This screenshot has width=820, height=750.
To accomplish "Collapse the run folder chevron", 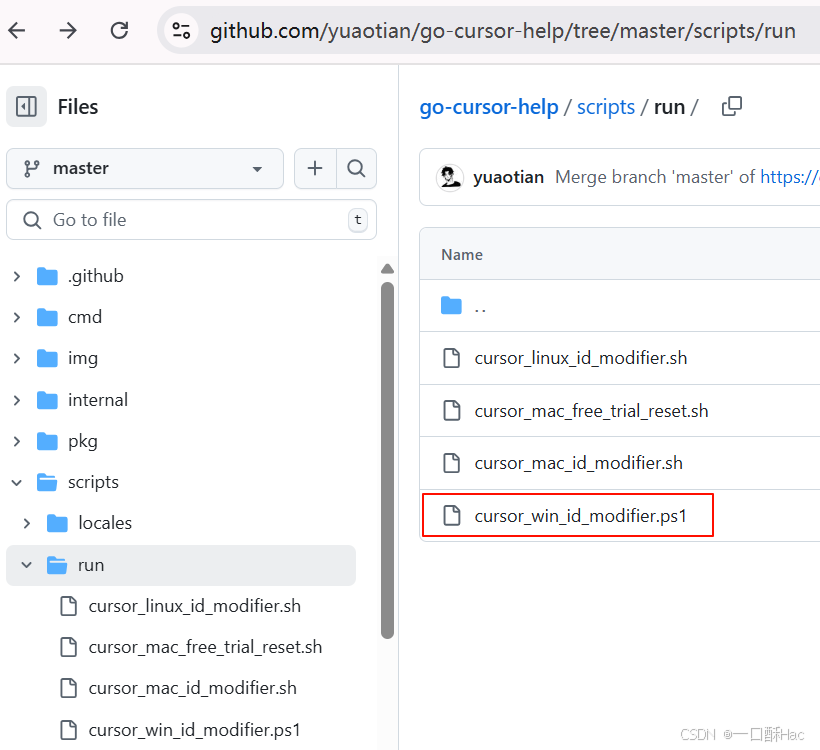I will point(27,565).
